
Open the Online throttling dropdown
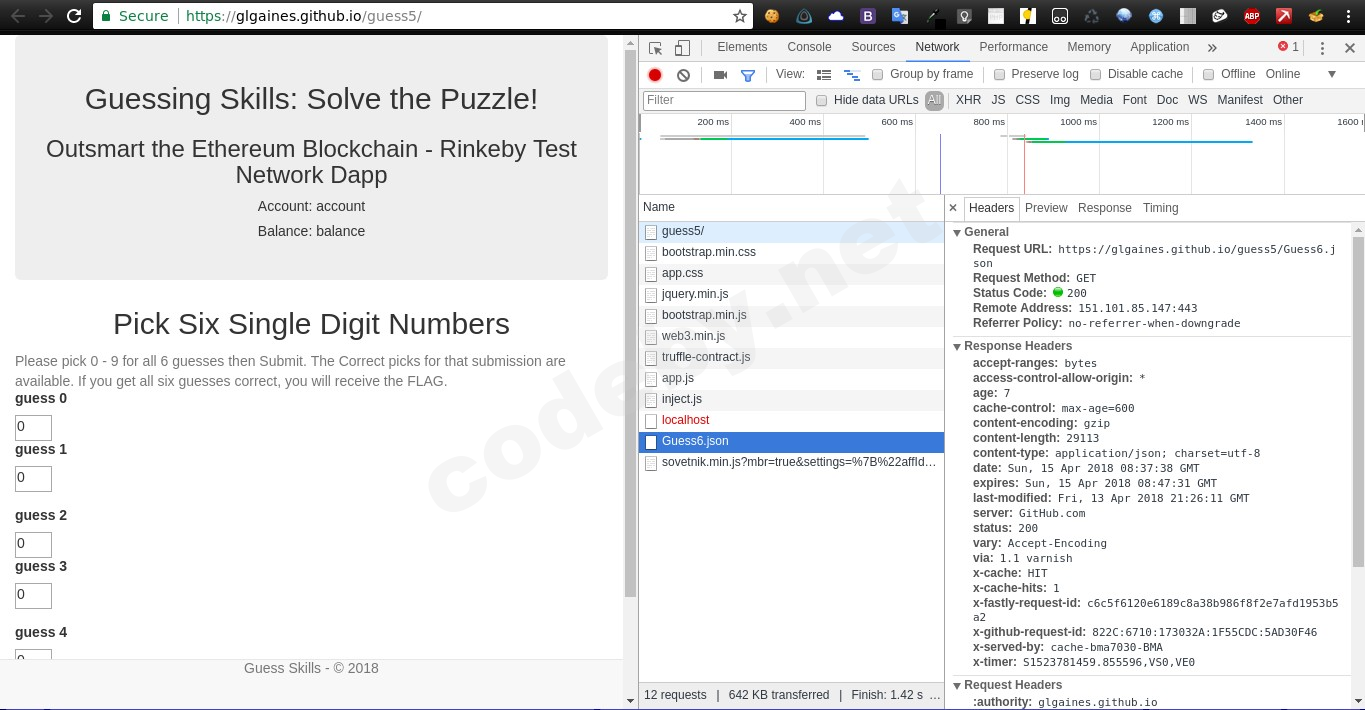point(1301,75)
